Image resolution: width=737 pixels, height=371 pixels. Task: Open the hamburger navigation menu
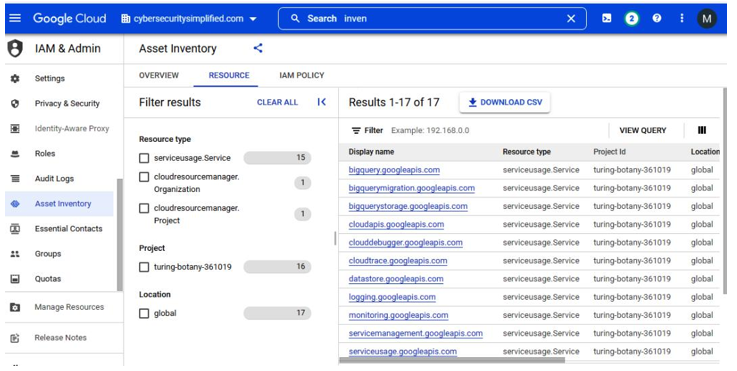coord(15,18)
